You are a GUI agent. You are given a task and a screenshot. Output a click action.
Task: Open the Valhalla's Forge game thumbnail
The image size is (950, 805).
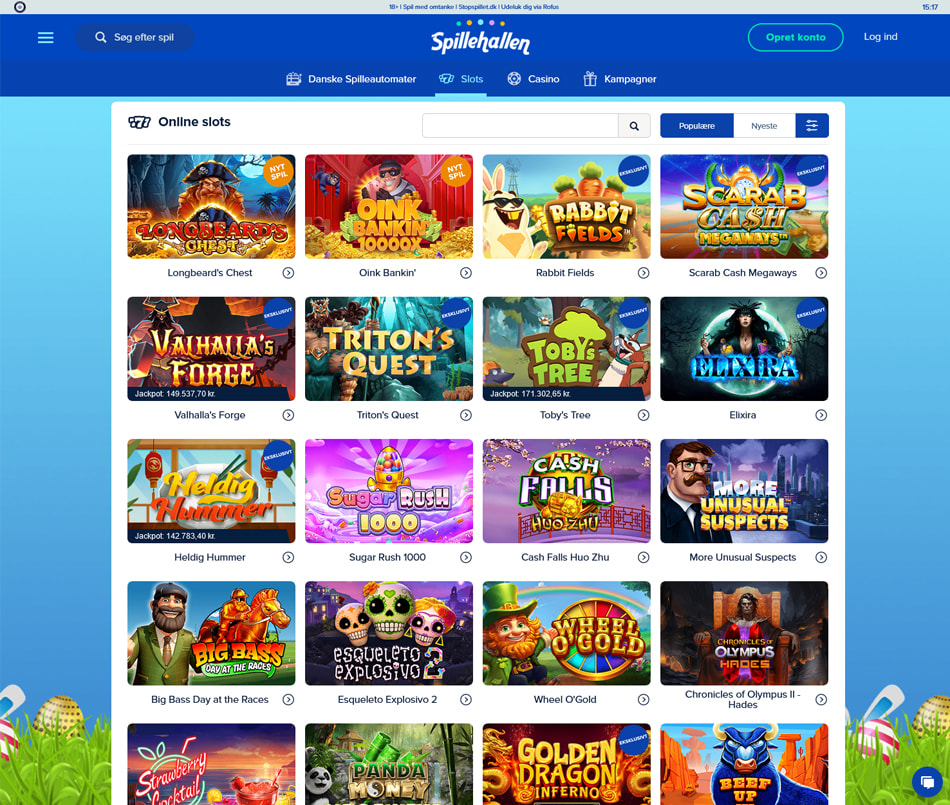click(x=211, y=349)
